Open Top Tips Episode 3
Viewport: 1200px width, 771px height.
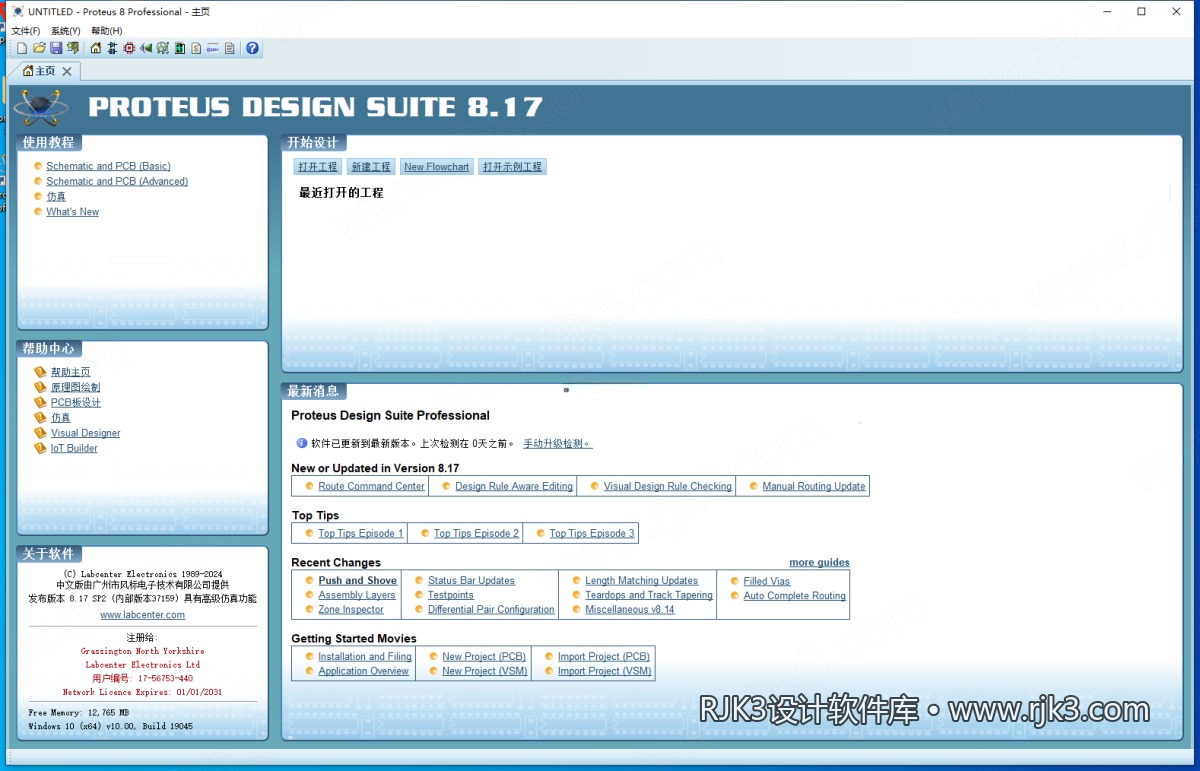(x=592, y=534)
